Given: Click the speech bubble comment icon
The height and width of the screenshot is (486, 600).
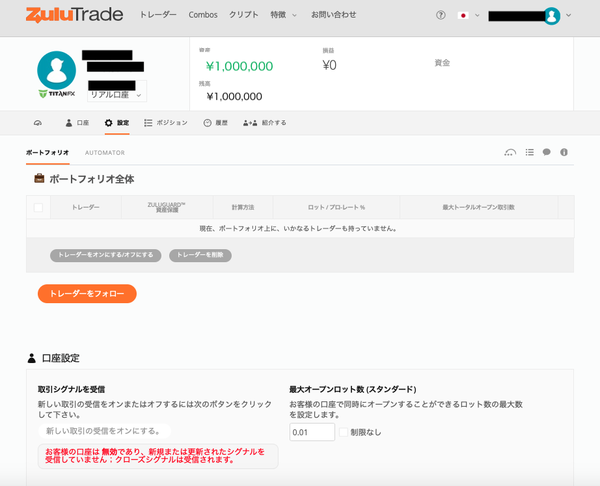Looking at the screenshot, I should click(546, 152).
